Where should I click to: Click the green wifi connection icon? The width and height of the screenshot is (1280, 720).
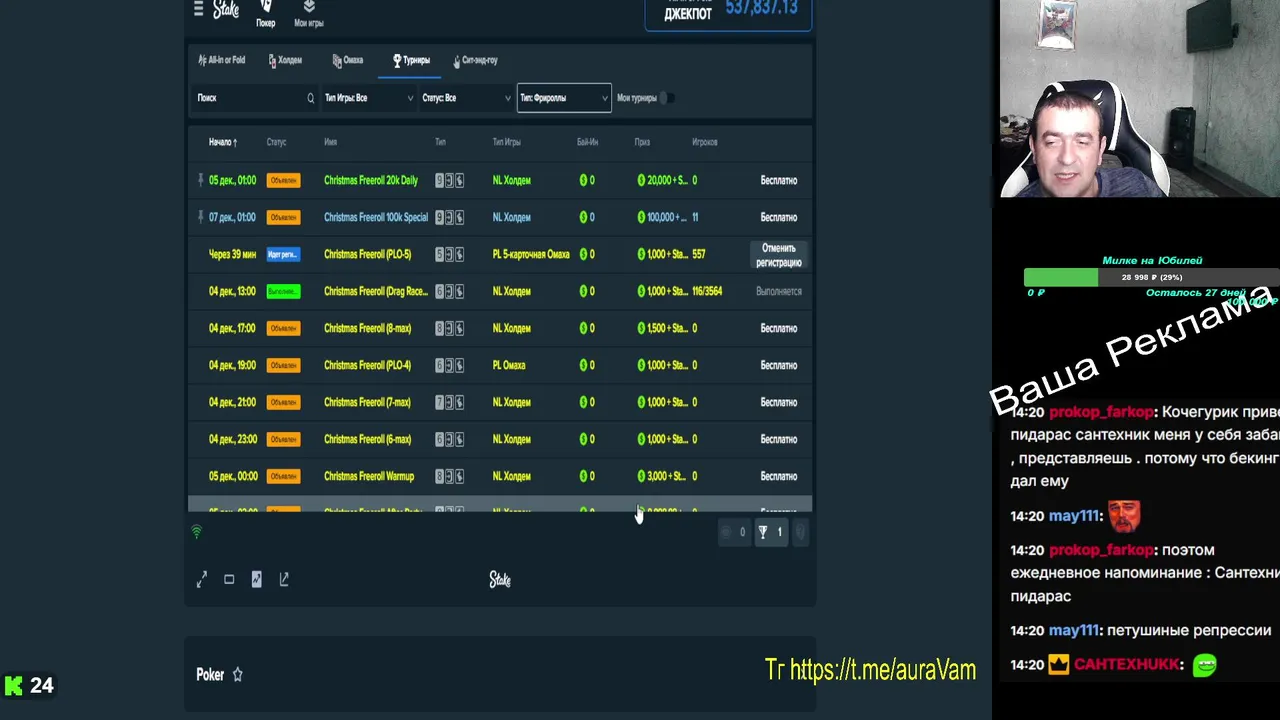[196, 532]
